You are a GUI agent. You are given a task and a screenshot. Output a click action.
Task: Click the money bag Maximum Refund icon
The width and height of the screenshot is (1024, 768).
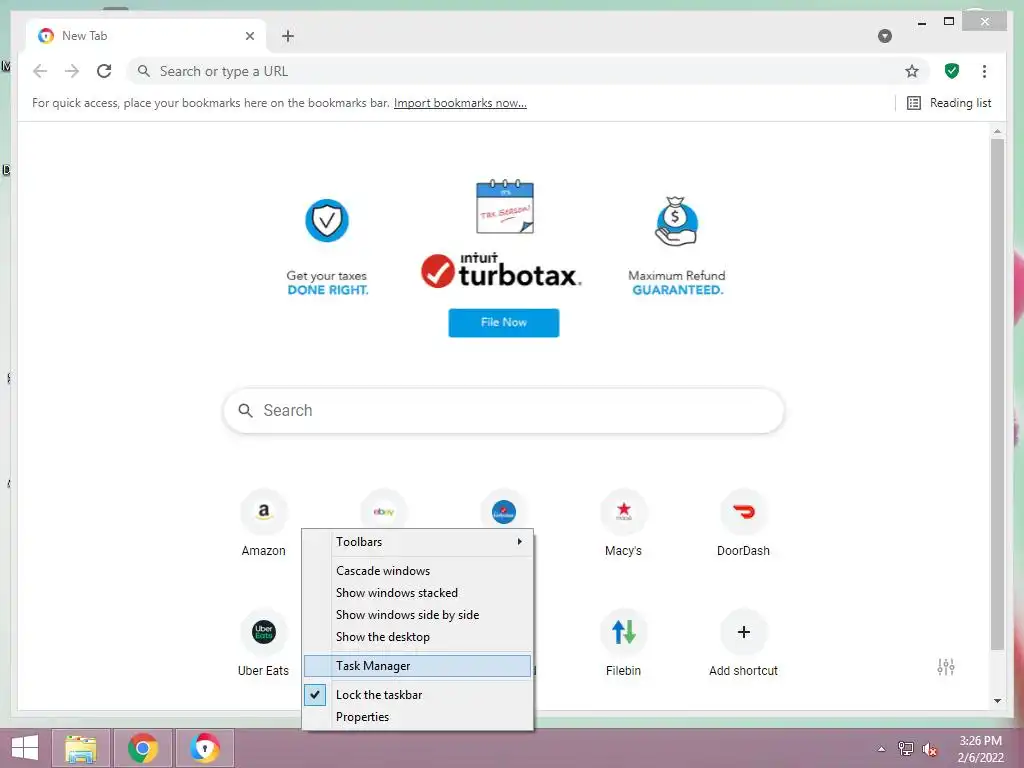coord(677,221)
